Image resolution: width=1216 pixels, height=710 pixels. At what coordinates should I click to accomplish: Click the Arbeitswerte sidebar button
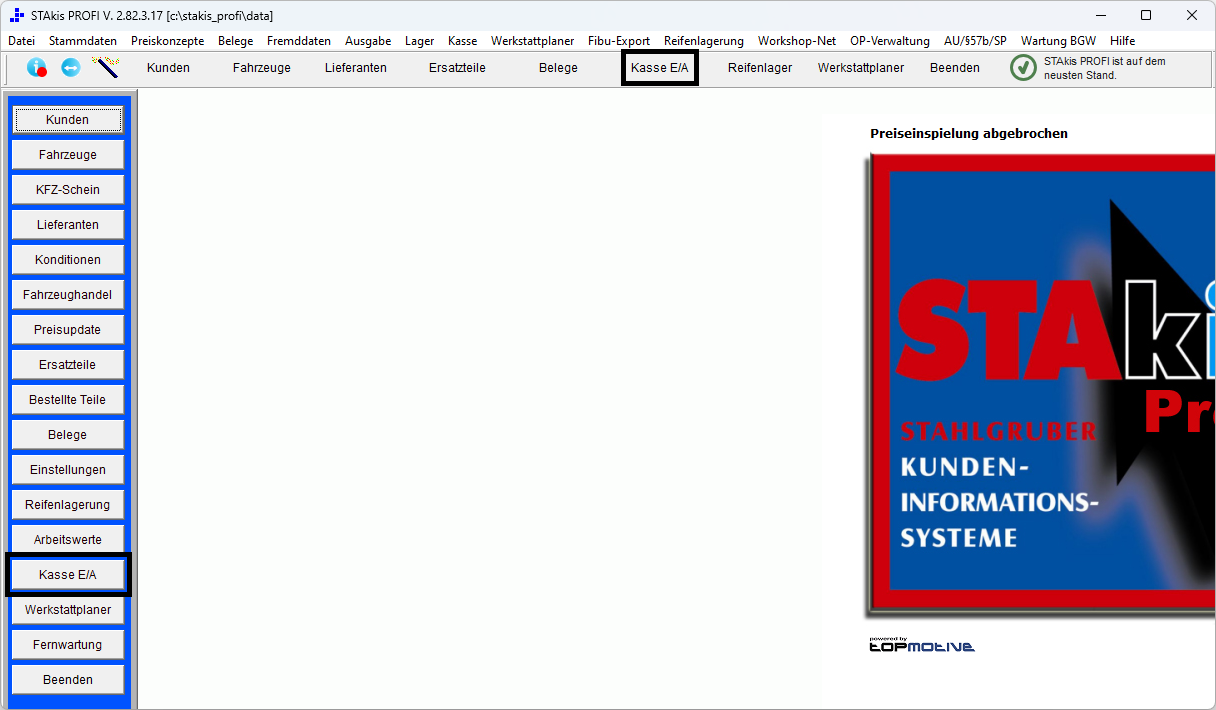tap(68, 540)
